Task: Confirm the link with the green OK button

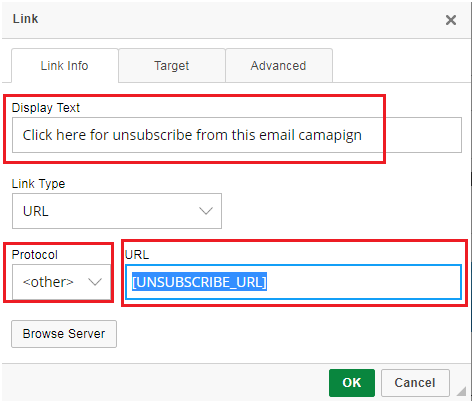Action: (x=352, y=383)
